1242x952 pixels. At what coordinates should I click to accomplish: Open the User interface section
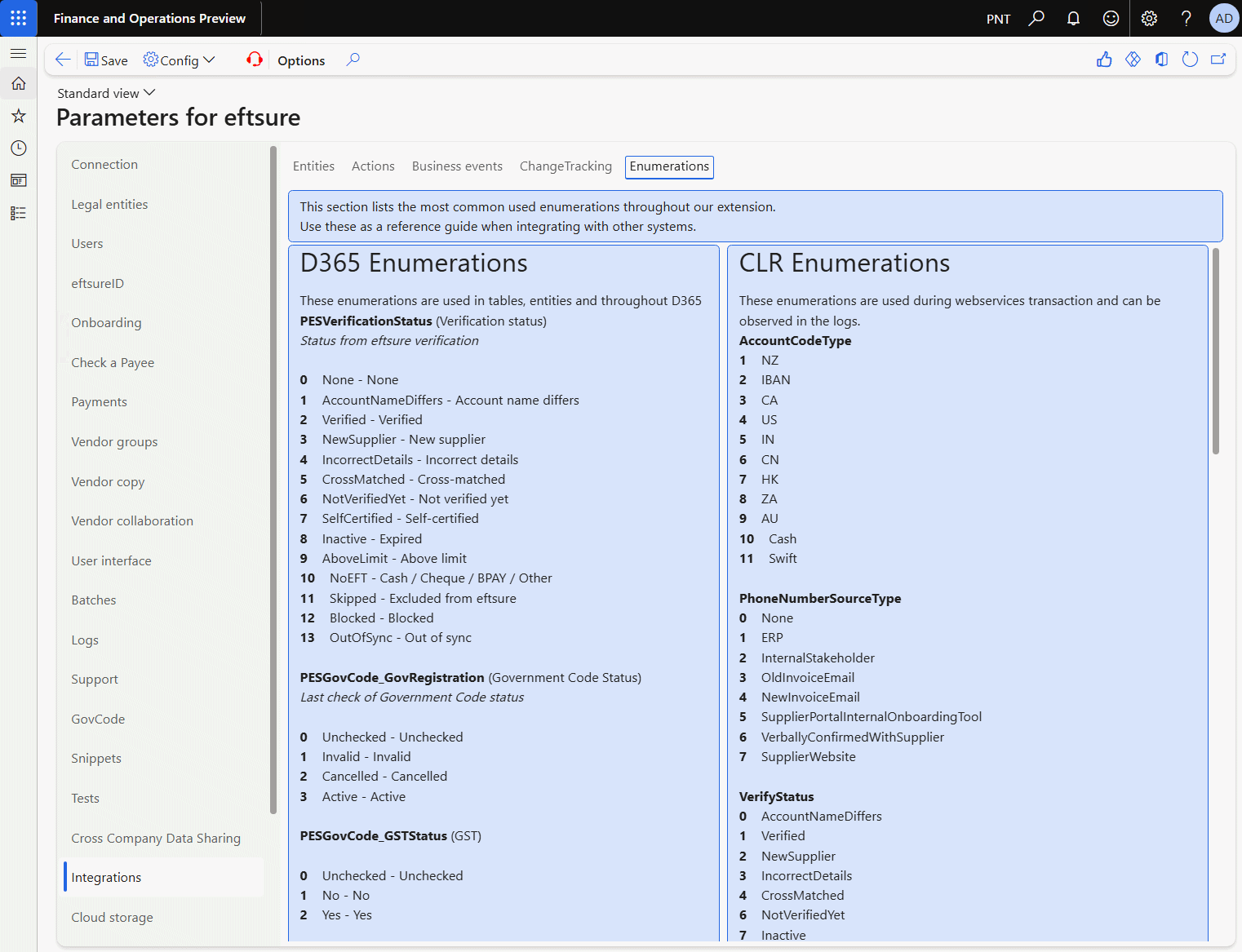111,561
